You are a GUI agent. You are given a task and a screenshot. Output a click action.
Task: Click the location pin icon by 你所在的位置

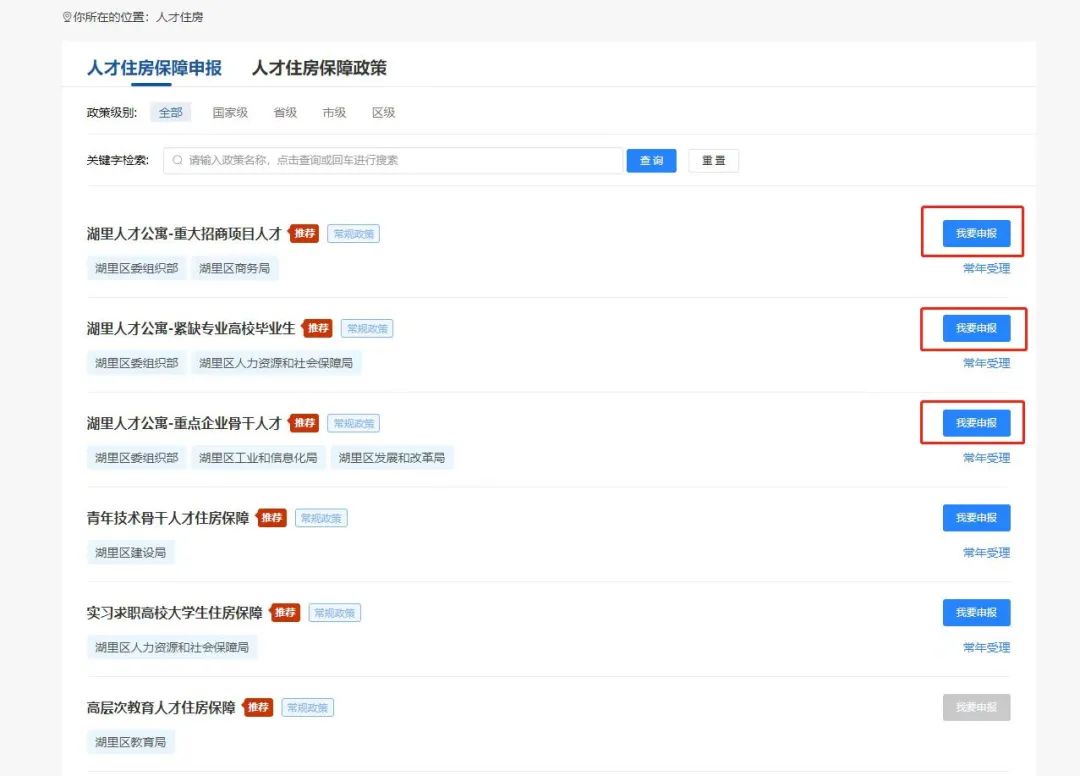[67, 18]
